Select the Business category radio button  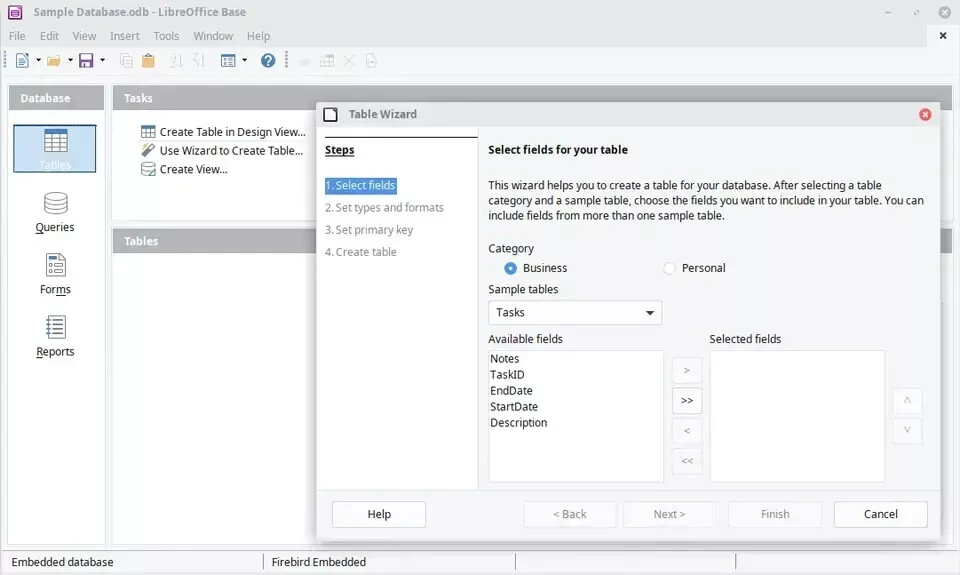click(x=510, y=268)
